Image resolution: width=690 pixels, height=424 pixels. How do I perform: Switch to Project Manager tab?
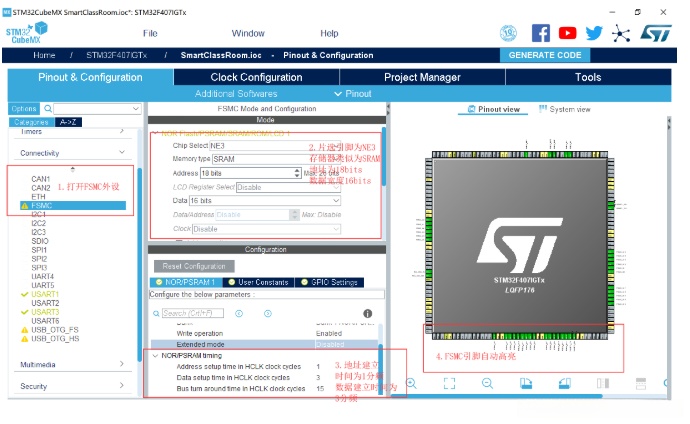click(x=422, y=77)
